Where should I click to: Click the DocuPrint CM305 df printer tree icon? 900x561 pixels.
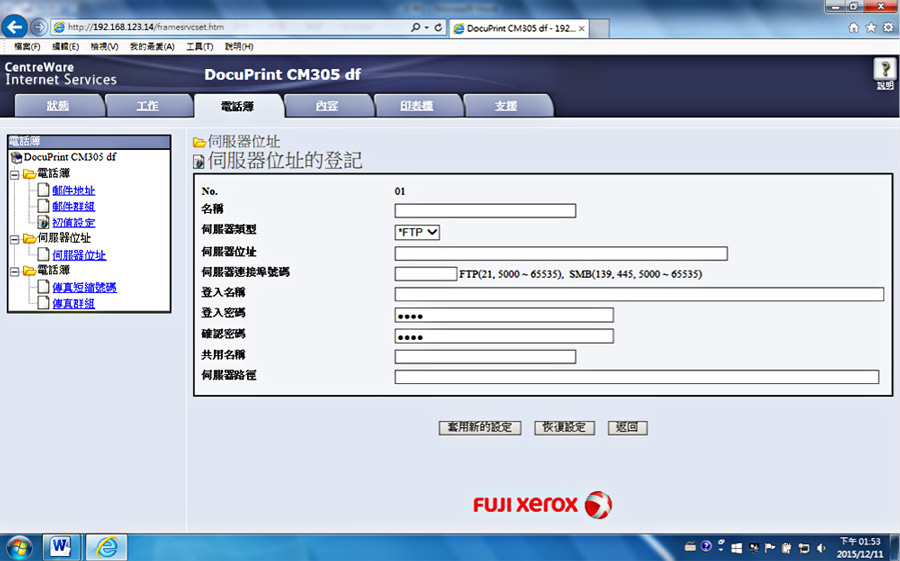[17, 157]
